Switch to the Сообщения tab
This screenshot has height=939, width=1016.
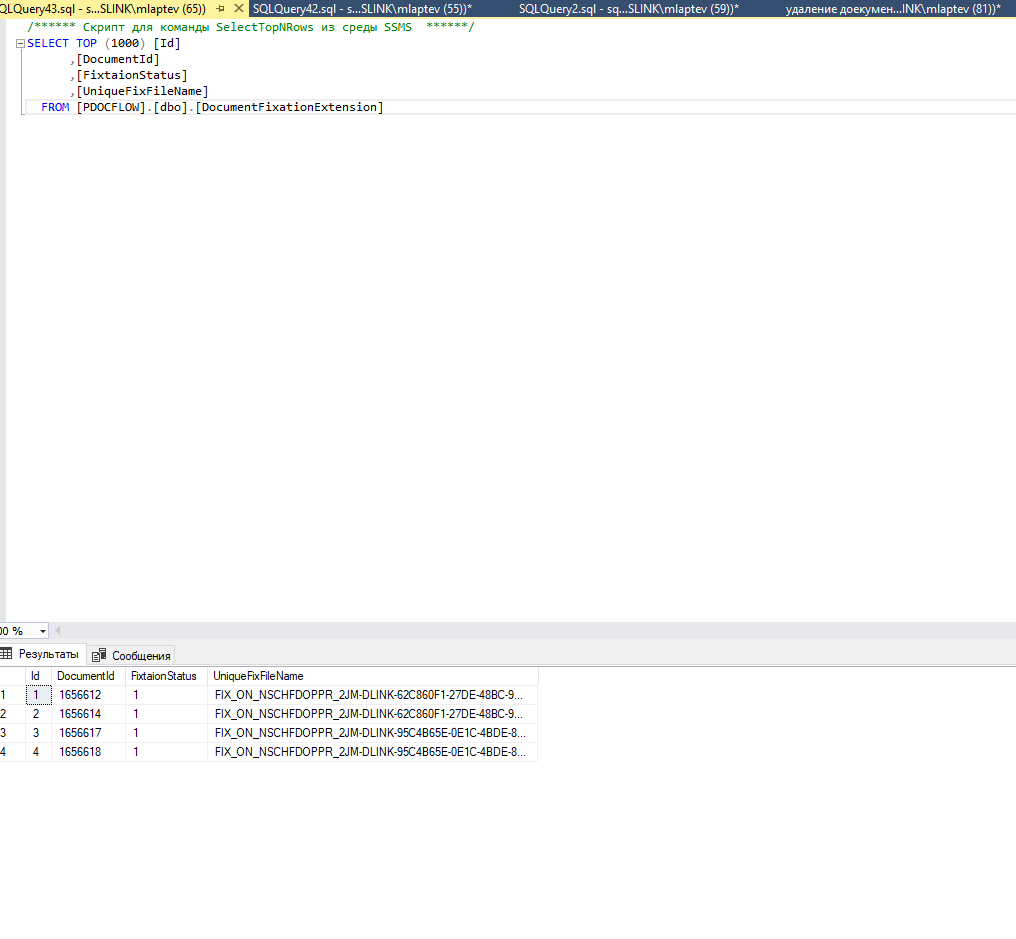coord(131,656)
